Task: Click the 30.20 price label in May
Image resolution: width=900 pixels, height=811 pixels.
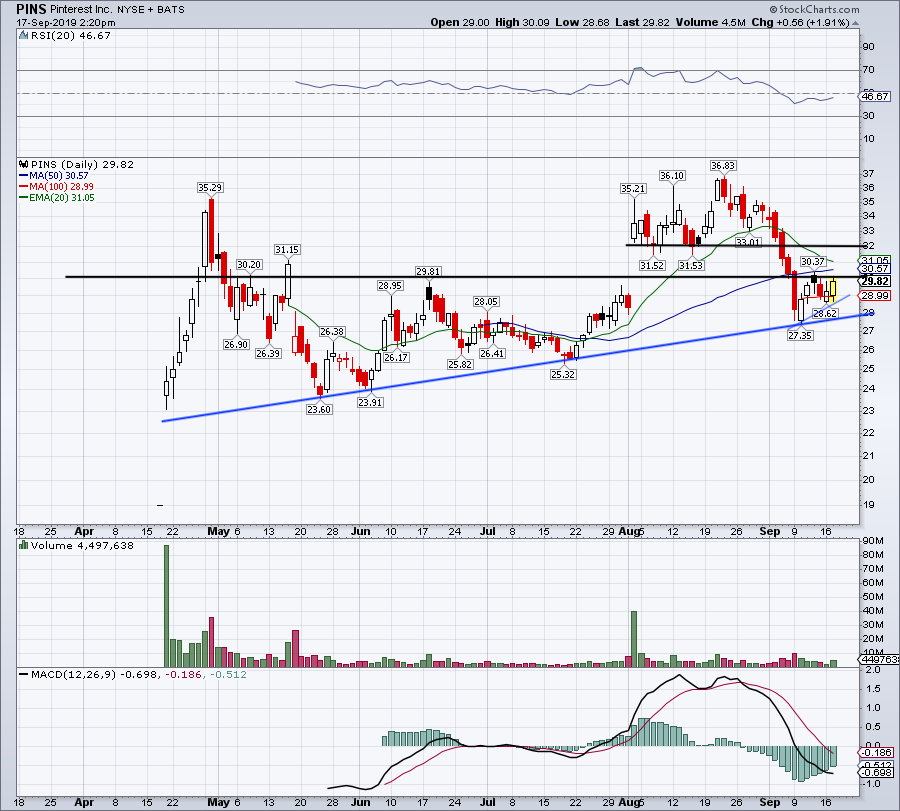Action: click(x=249, y=265)
